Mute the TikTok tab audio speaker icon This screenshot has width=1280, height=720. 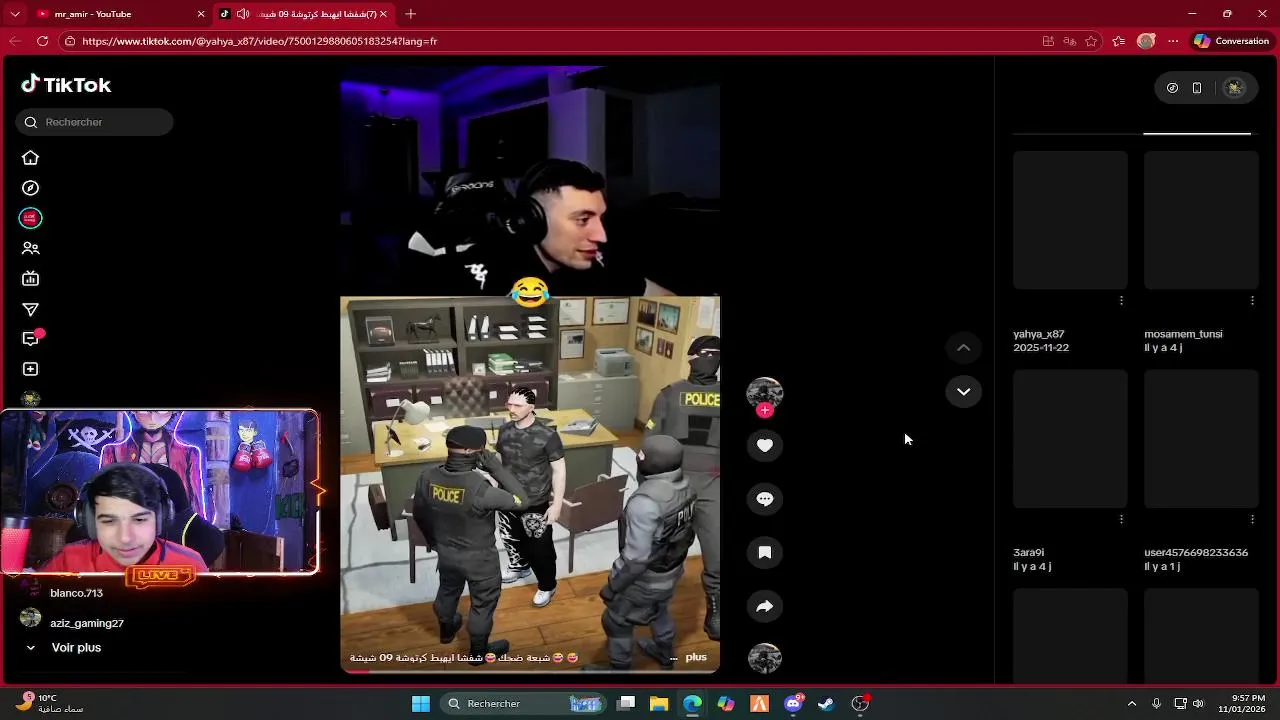tap(243, 14)
